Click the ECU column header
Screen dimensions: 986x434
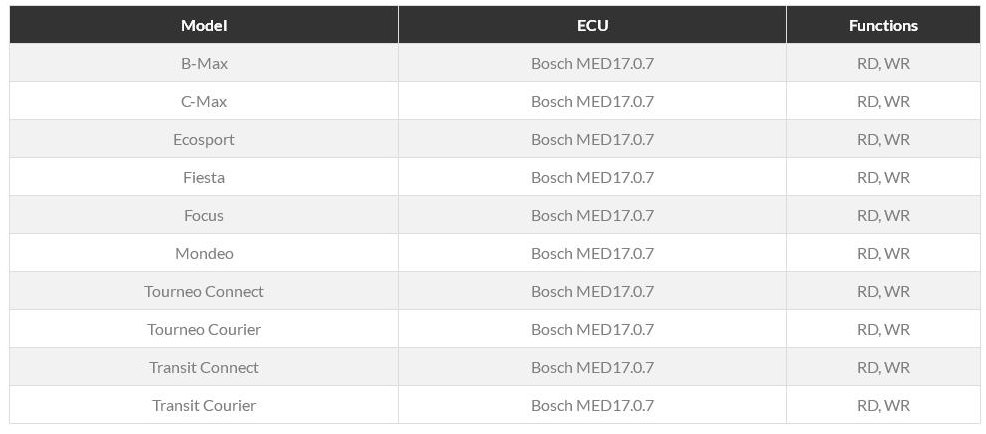click(x=592, y=25)
